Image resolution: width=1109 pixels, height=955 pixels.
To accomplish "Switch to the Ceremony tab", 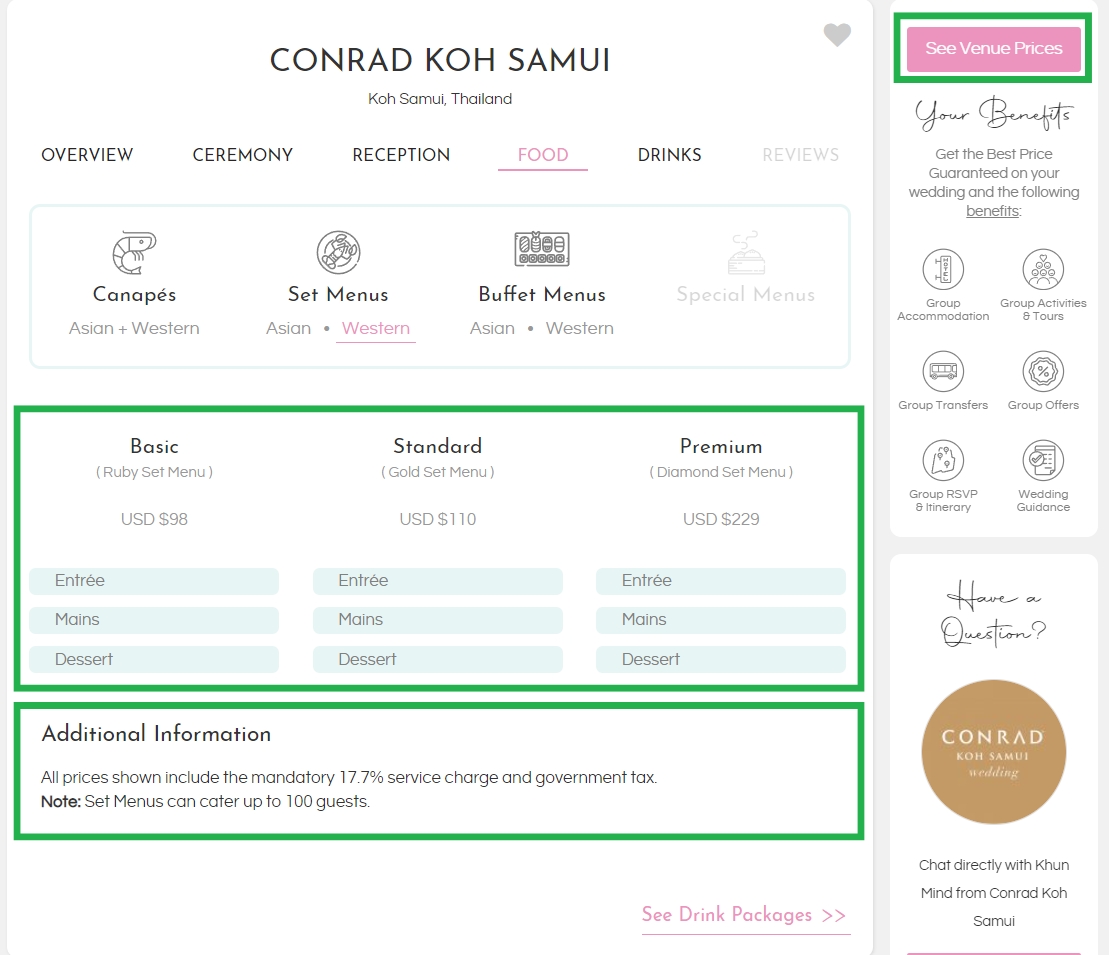I will (x=243, y=155).
